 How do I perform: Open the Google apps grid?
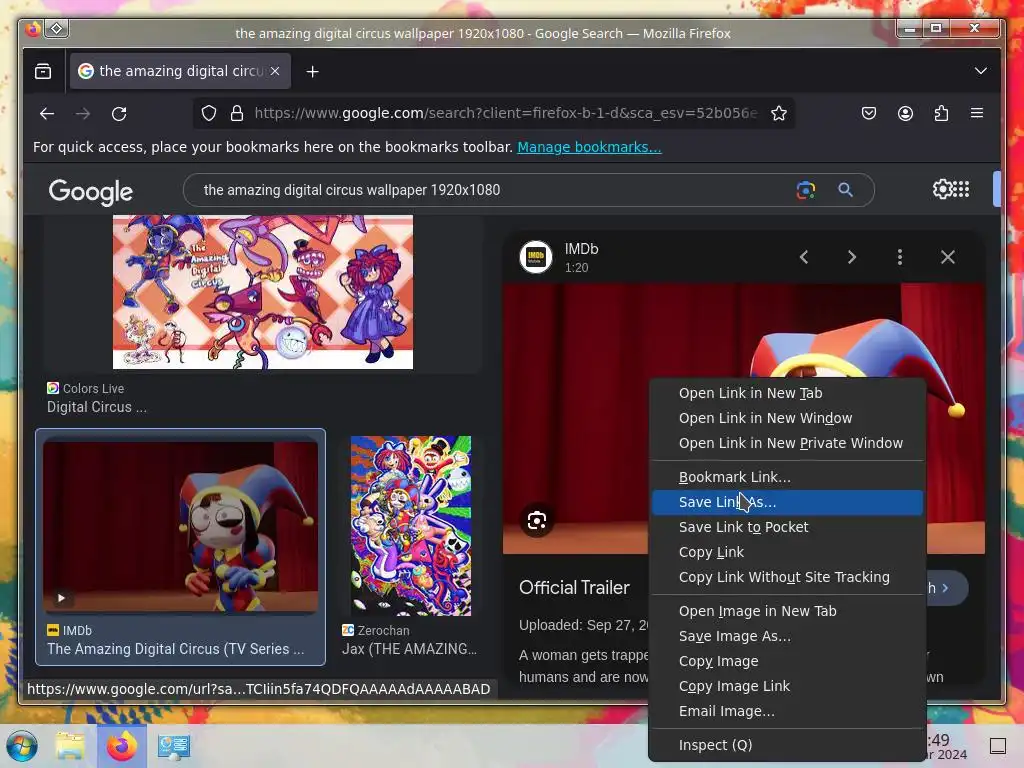click(x=961, y=189)
